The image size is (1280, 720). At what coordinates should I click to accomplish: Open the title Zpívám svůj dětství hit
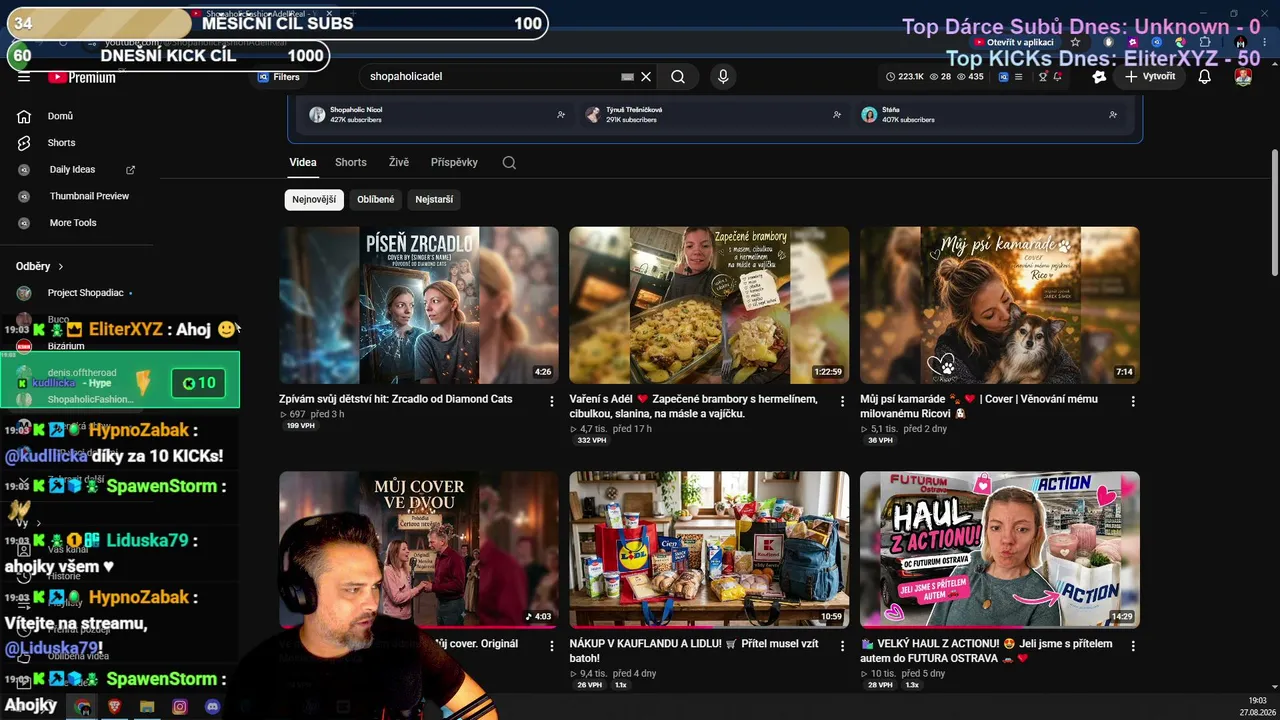coord(396,399)
